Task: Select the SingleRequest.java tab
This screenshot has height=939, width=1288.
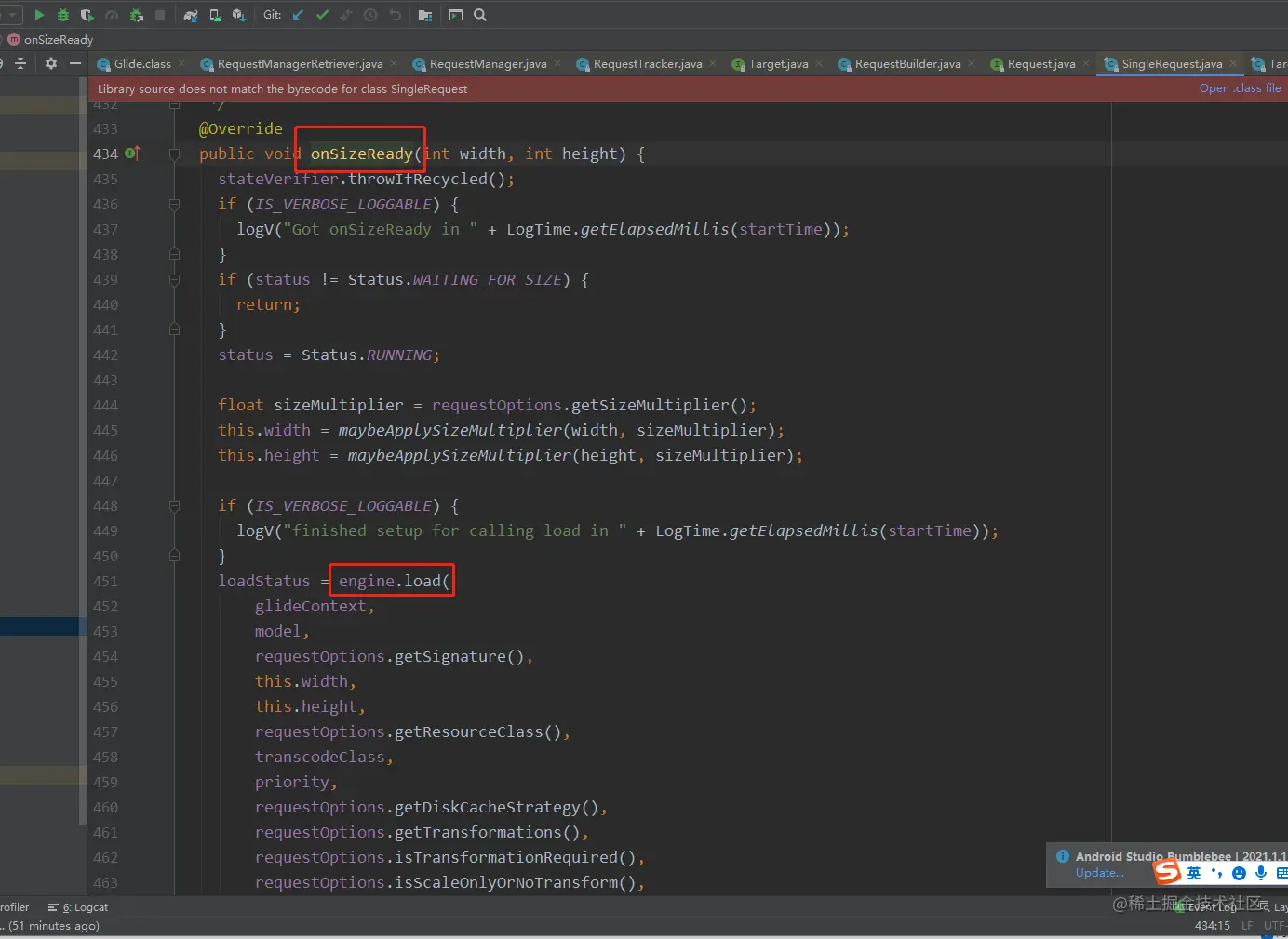Action: coord(1172,63)
